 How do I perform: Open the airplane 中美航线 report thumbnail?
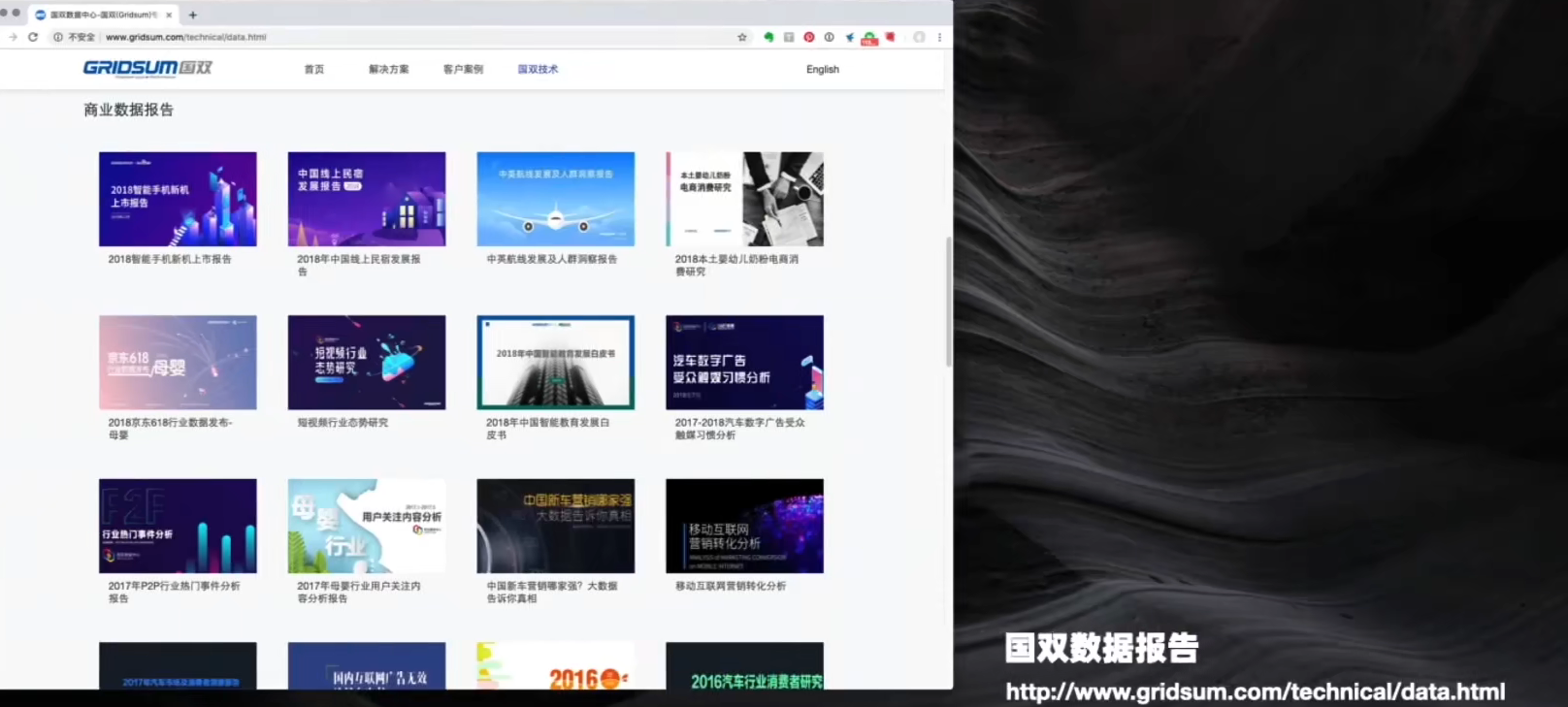point(556,199)
